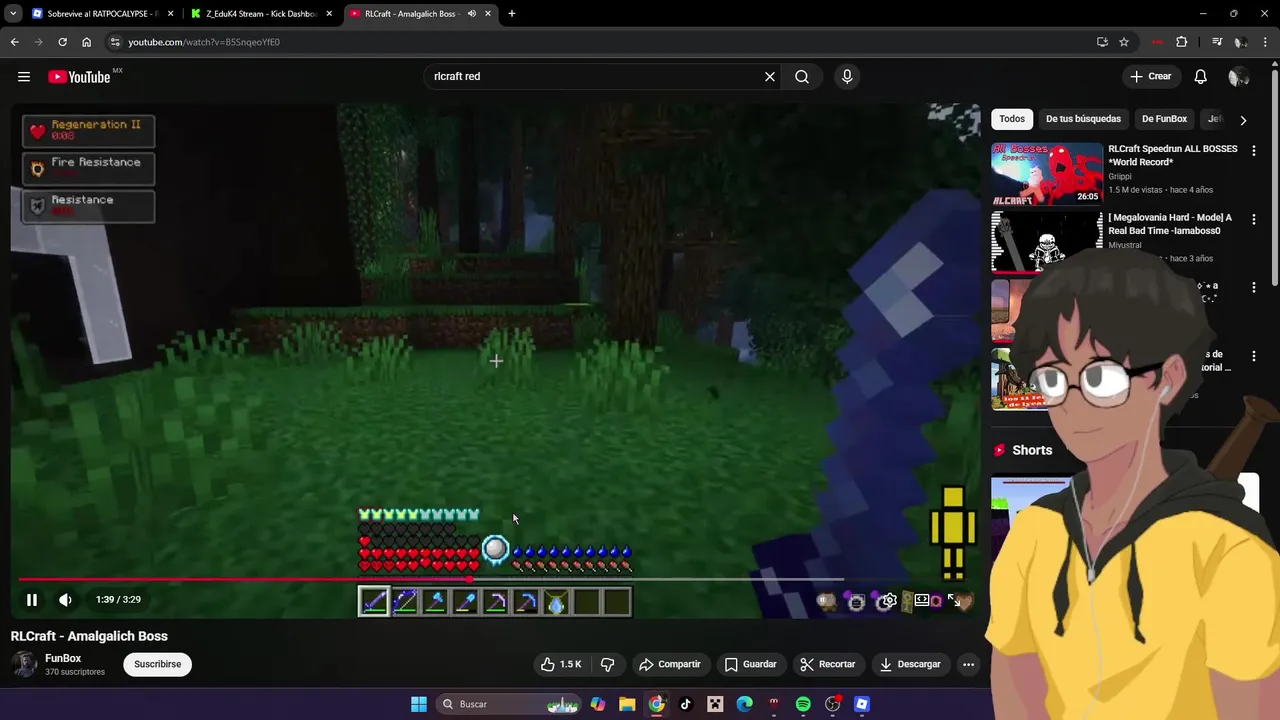Open YouTube notifications bell

[x=1201, y=77]
